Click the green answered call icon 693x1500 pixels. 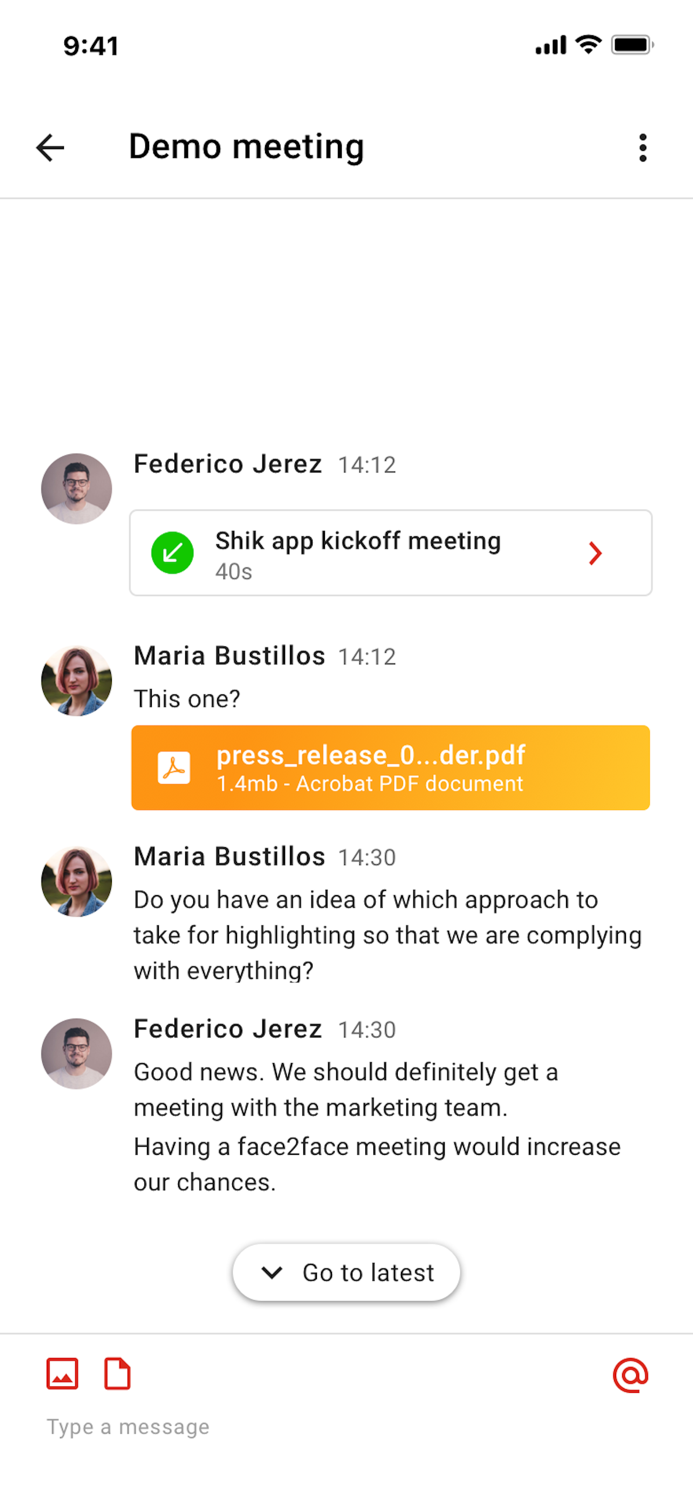(x=172, y=552)
